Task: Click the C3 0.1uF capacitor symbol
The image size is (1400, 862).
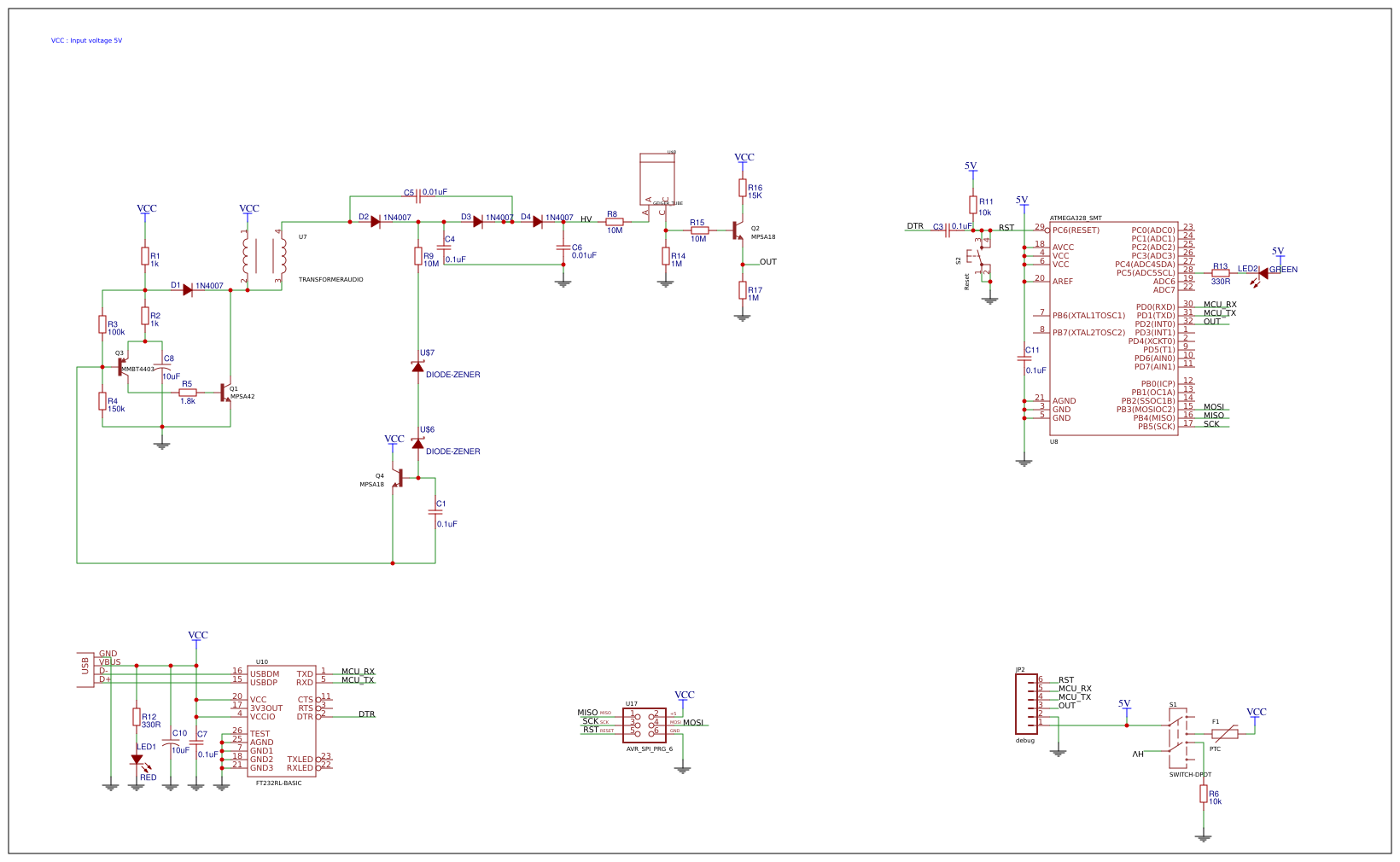Action: (948, 230)
